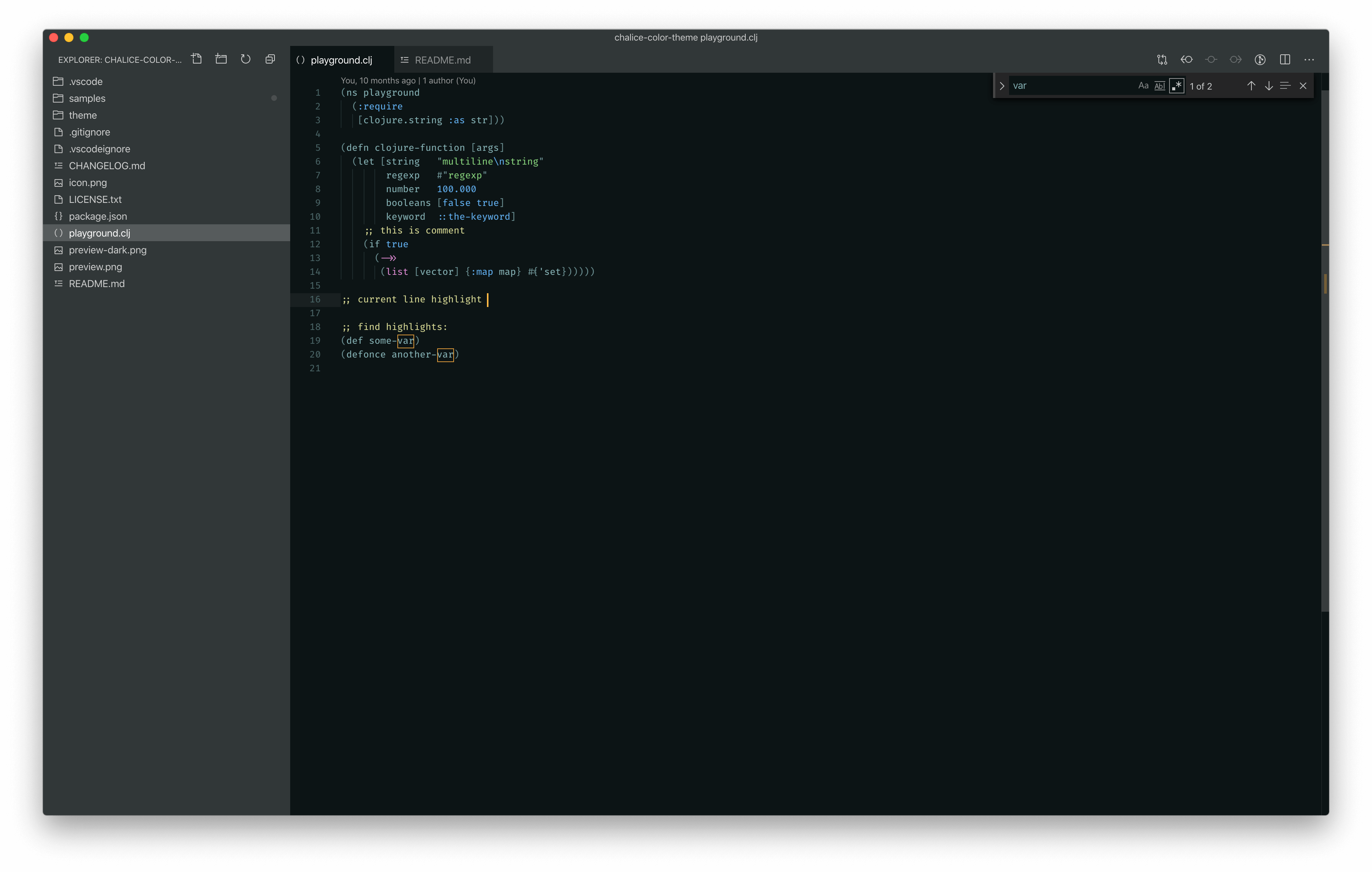Click the split editor icon

(x=1285, y=59)
